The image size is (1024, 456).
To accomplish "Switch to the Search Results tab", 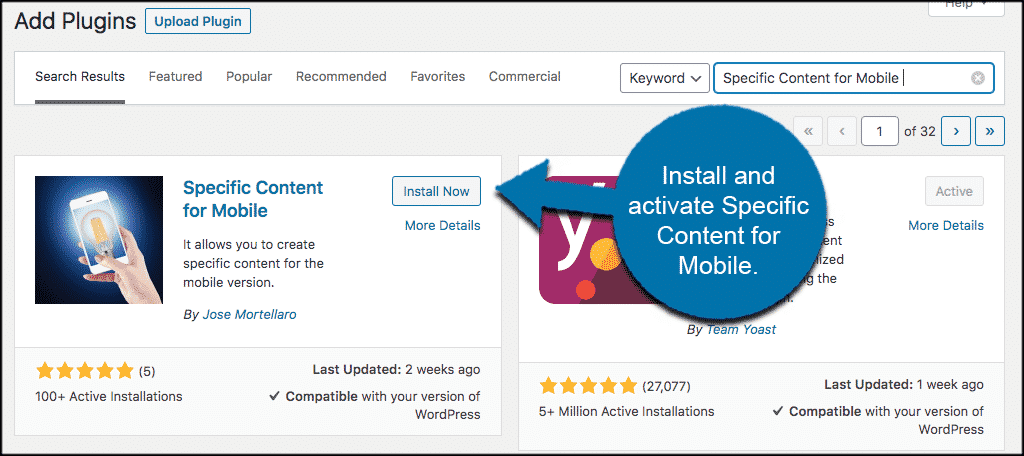I will point(80,76).
